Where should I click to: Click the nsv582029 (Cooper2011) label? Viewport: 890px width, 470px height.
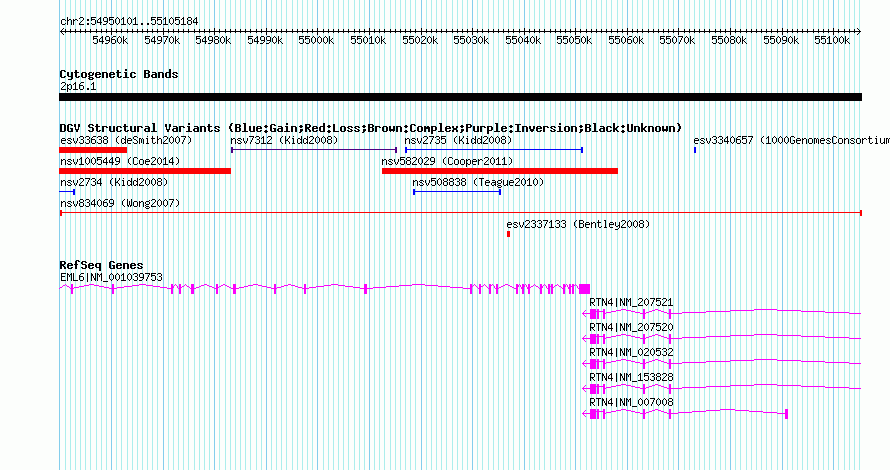[x=447, y=161]
